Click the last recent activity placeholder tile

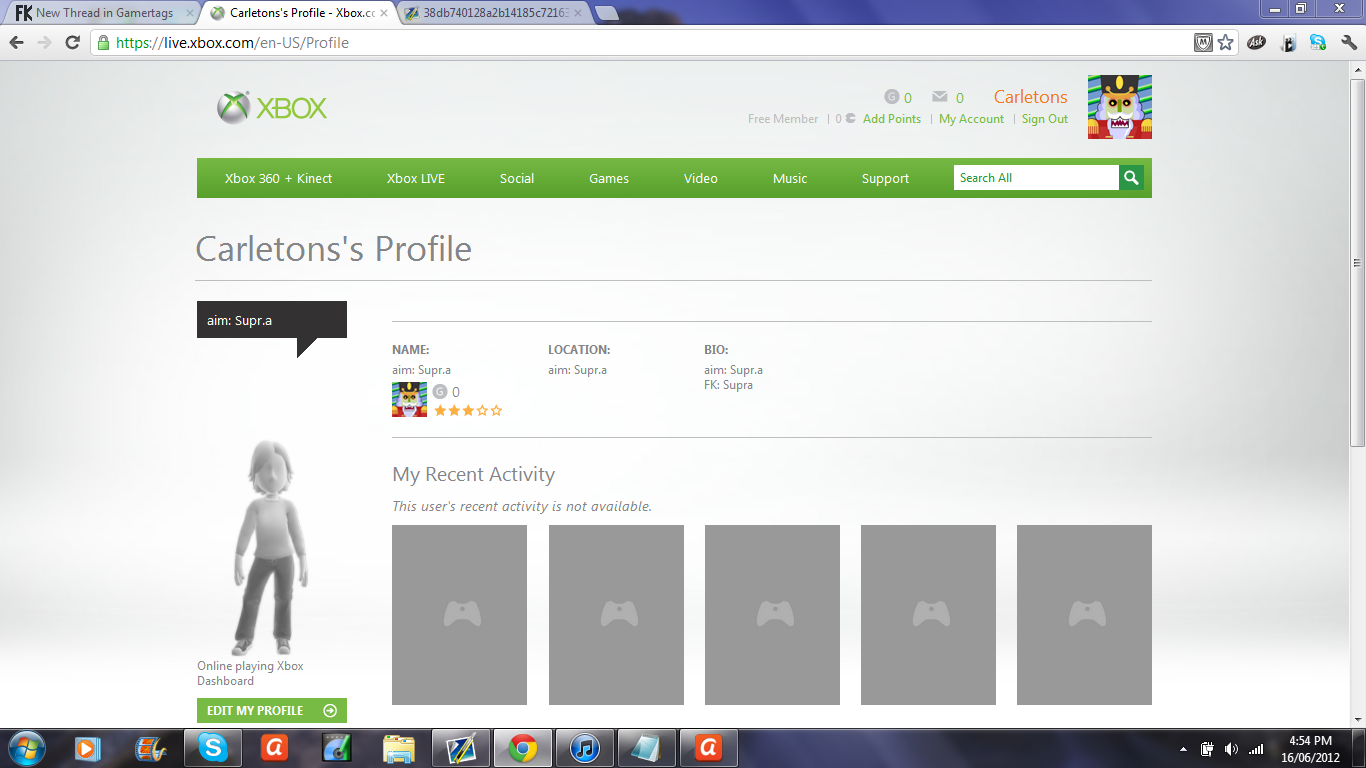coord(1084,615)
